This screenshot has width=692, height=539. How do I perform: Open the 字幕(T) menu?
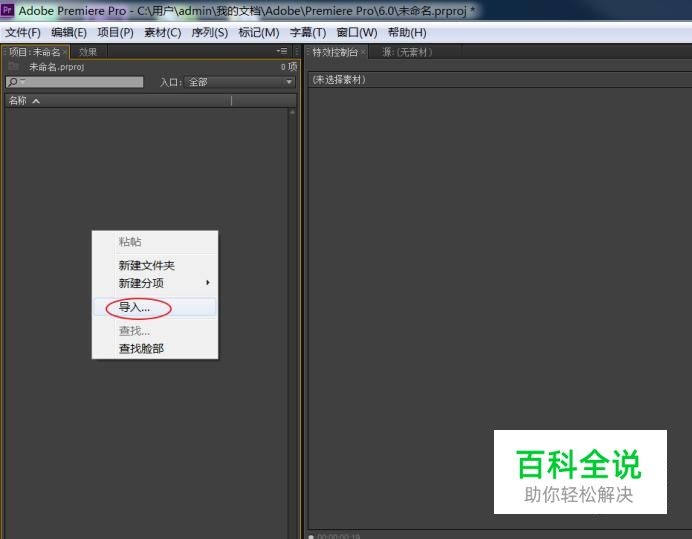coord(308,33)
